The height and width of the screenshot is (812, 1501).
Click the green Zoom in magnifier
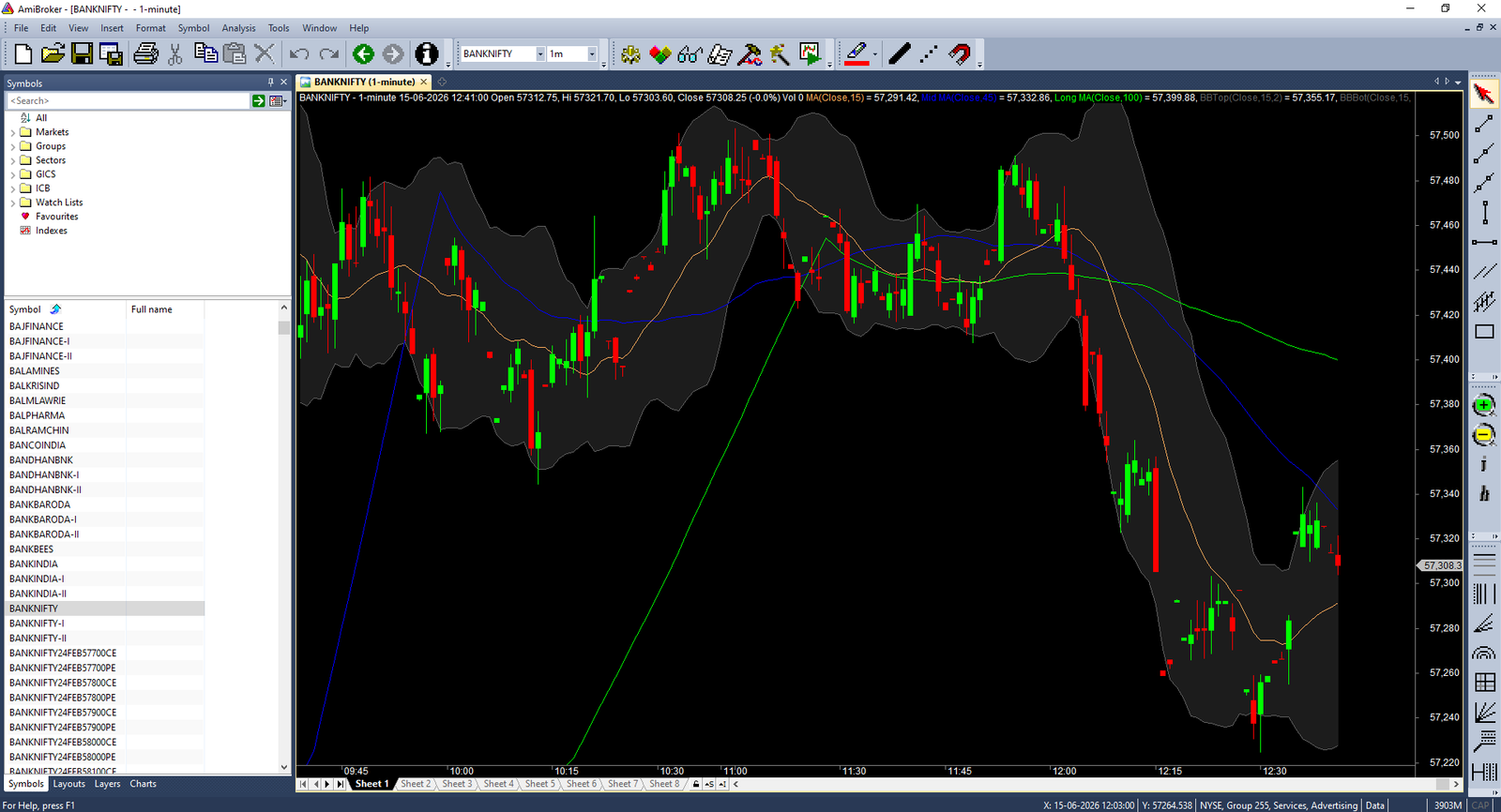coord(1483,406)
